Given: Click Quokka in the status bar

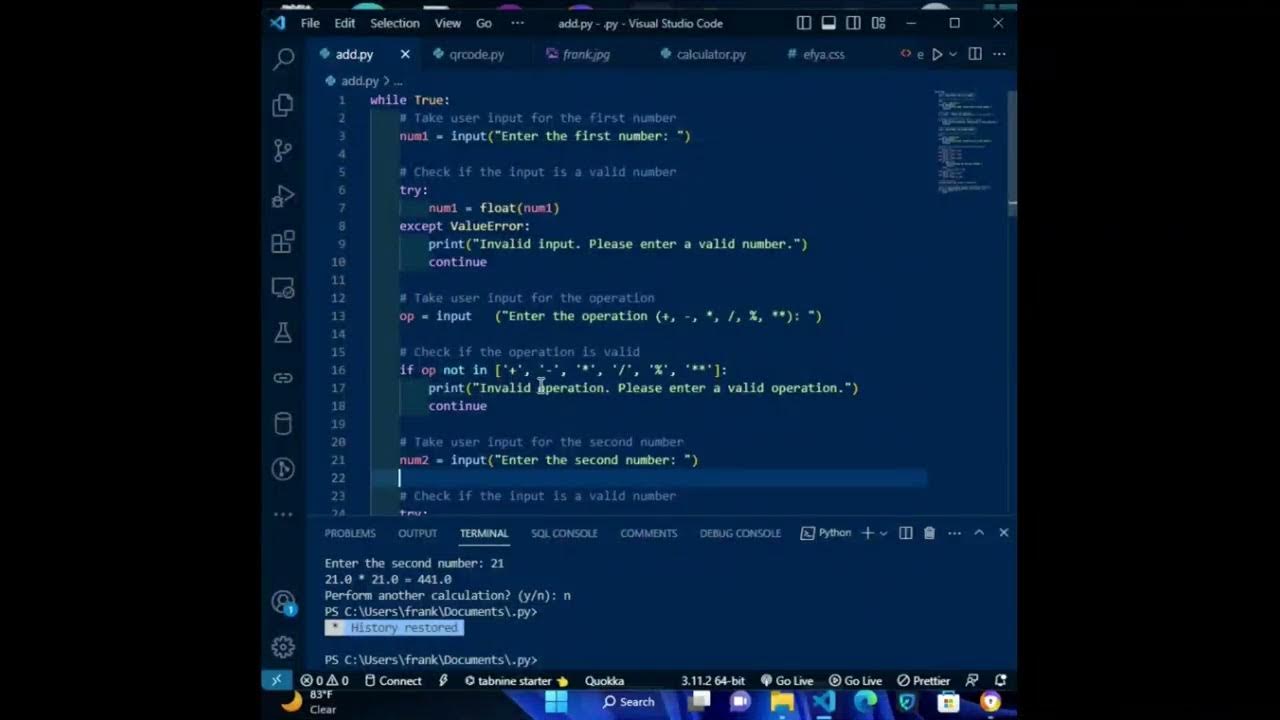Looking at the screenshot, I should (604, 680).
